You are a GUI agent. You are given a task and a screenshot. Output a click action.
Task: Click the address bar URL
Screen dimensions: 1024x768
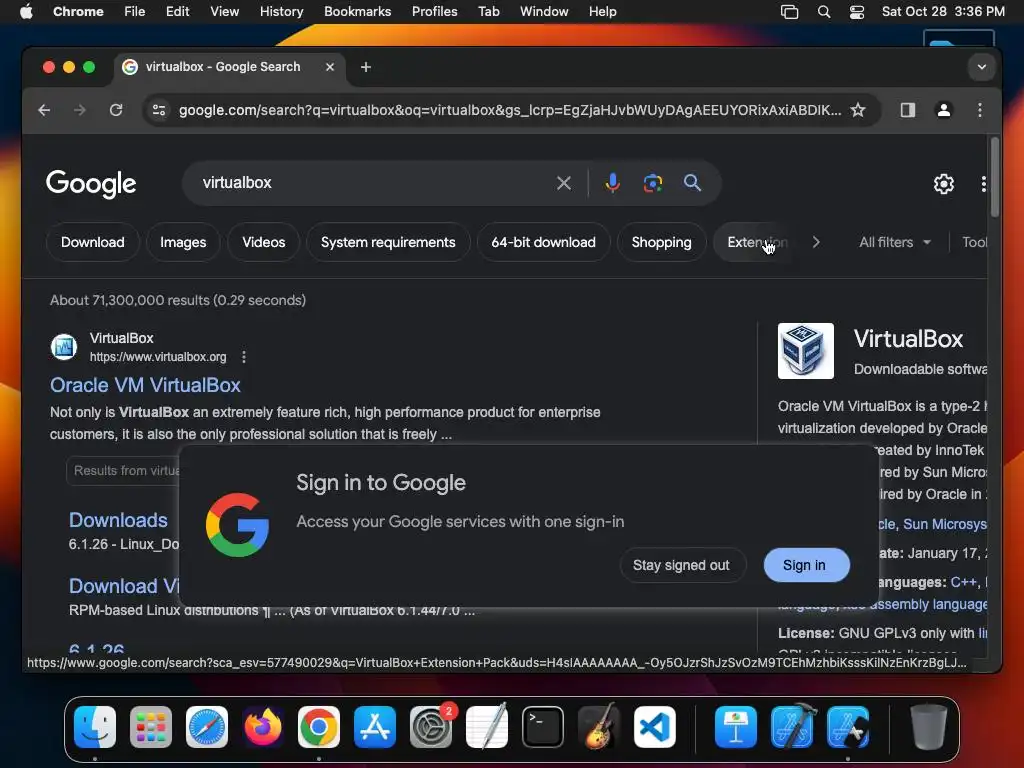509,110
